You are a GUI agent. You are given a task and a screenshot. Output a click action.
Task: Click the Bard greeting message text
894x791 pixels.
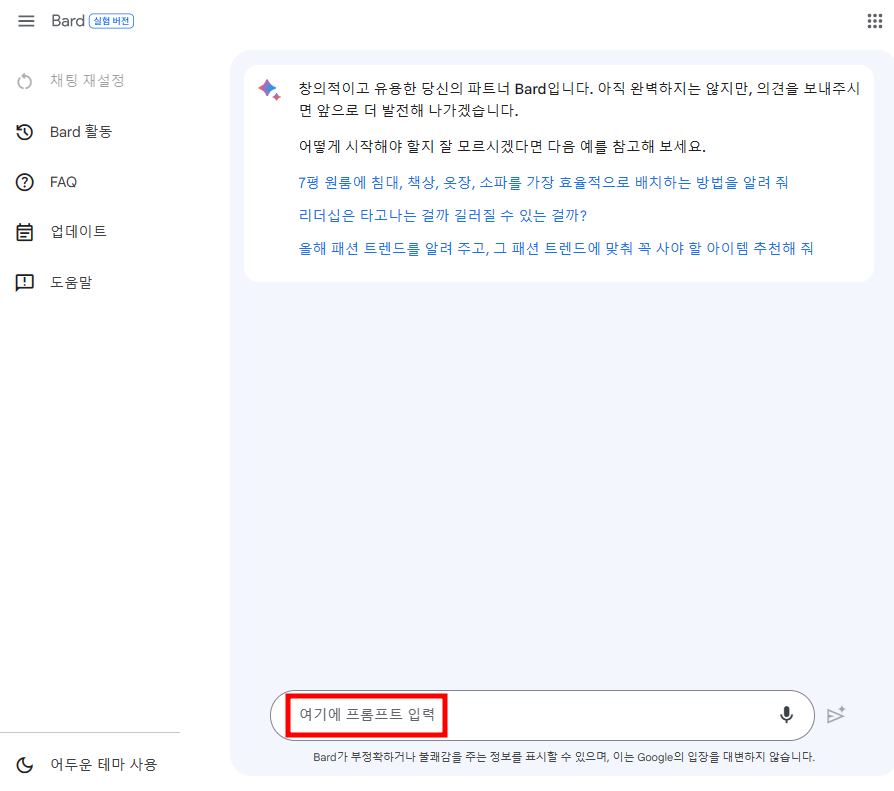point(579,99)
